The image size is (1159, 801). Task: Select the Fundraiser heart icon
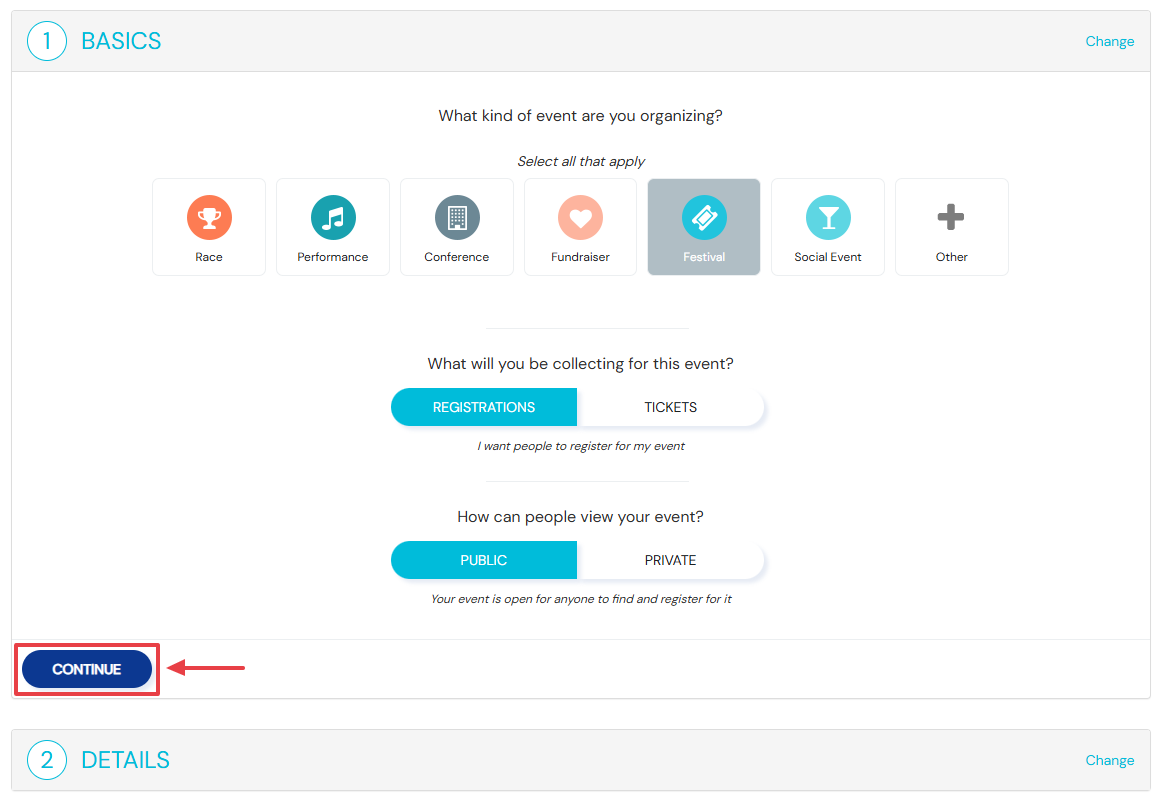pyautogui.click(x=580, y=217)
